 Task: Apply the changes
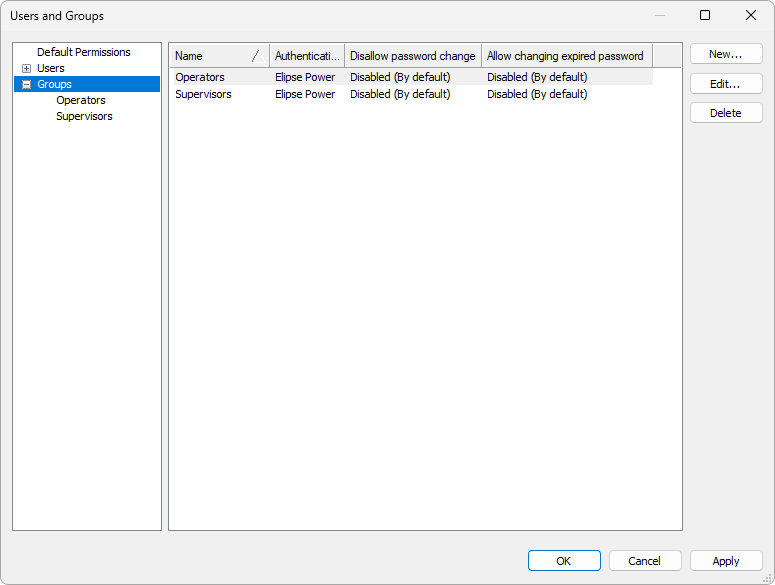click(725, 561)
